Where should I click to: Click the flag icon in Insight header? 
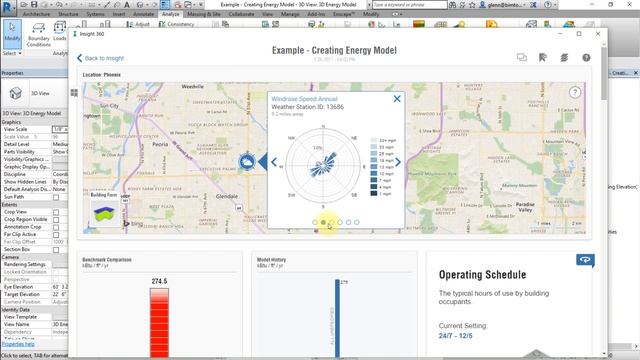tap(543, 58)
